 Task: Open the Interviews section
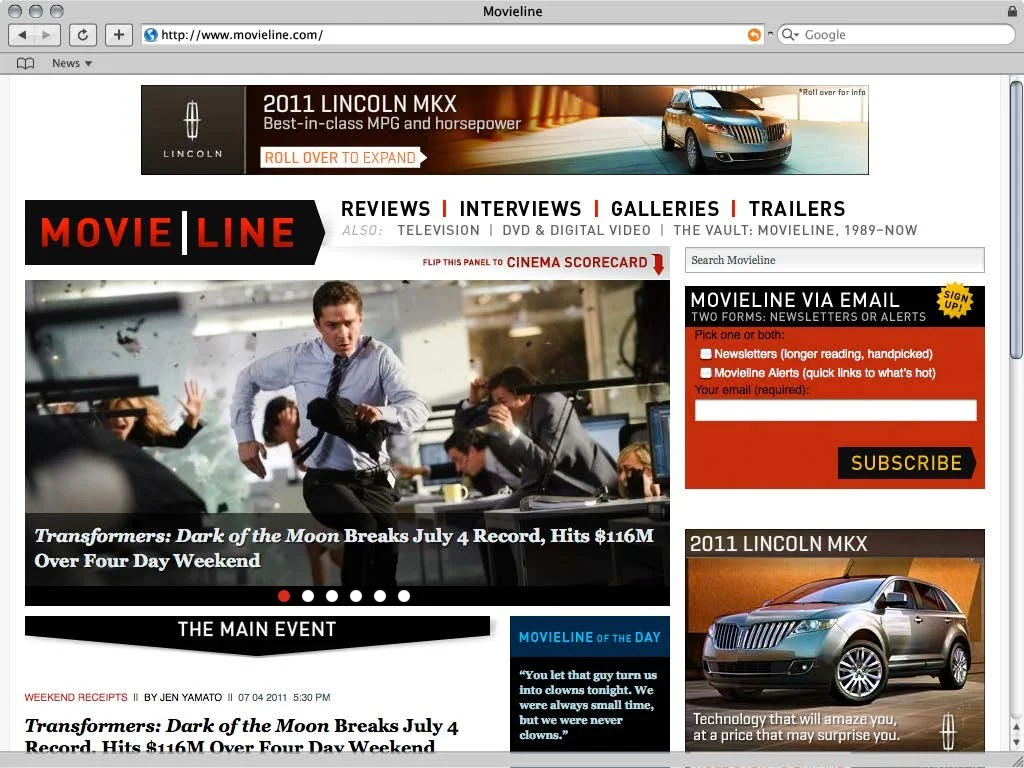click(520, 209)
